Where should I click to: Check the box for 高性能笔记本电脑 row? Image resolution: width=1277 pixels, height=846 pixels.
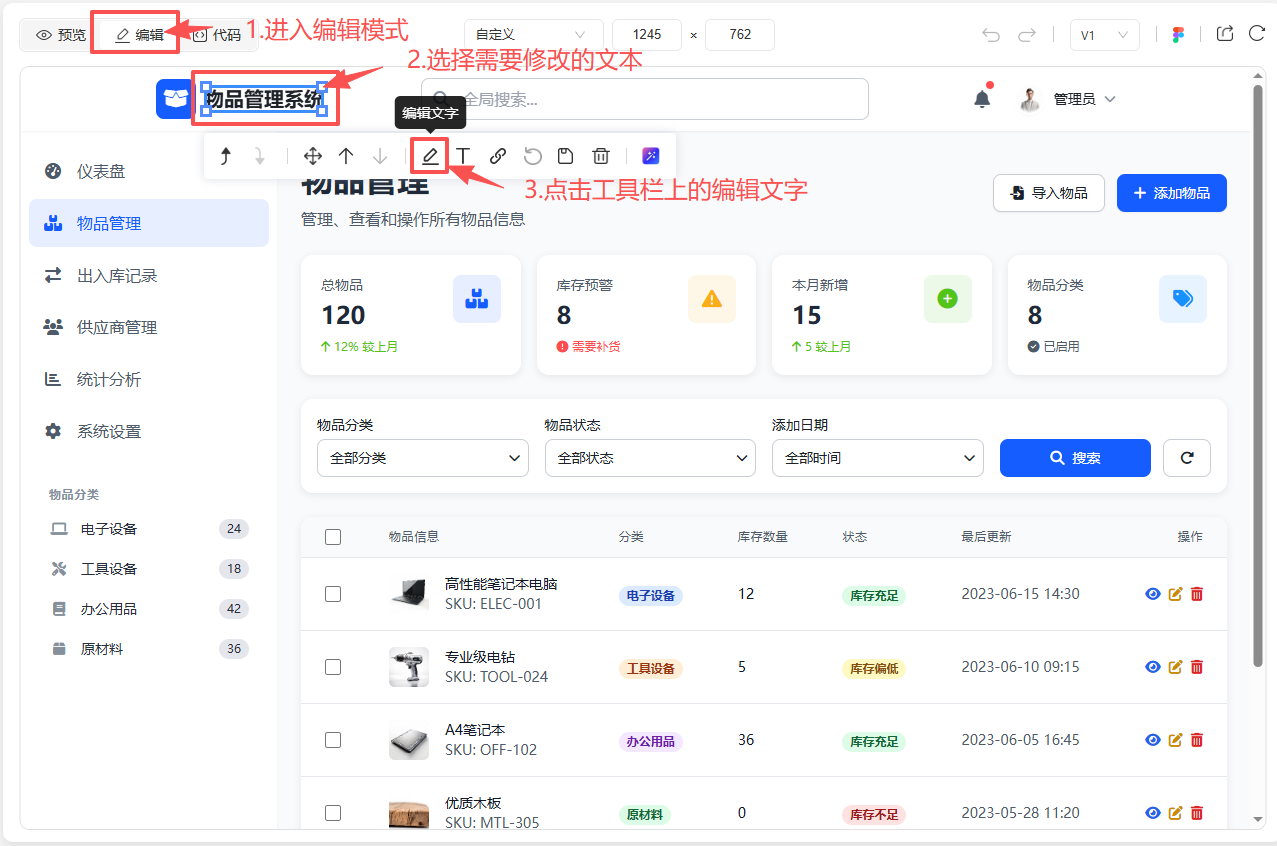pyautogui.click(x=333, y=594)
